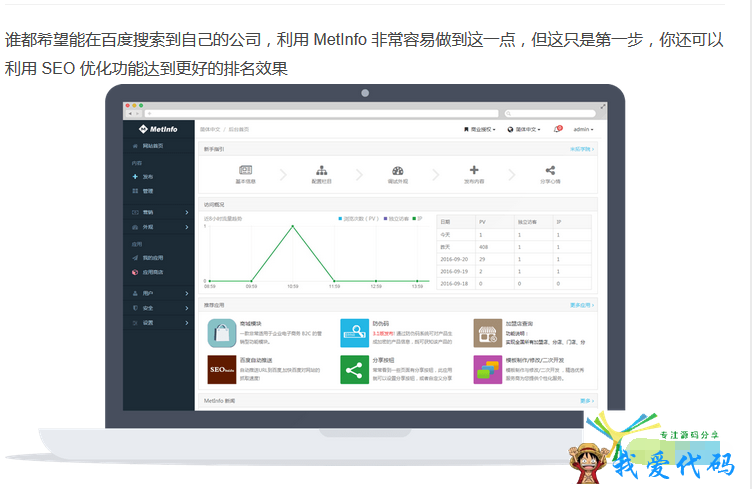Viewport: 752px width, 489px height.
Task: Click the 今天 row in stats table
Action: coord(514,235)
